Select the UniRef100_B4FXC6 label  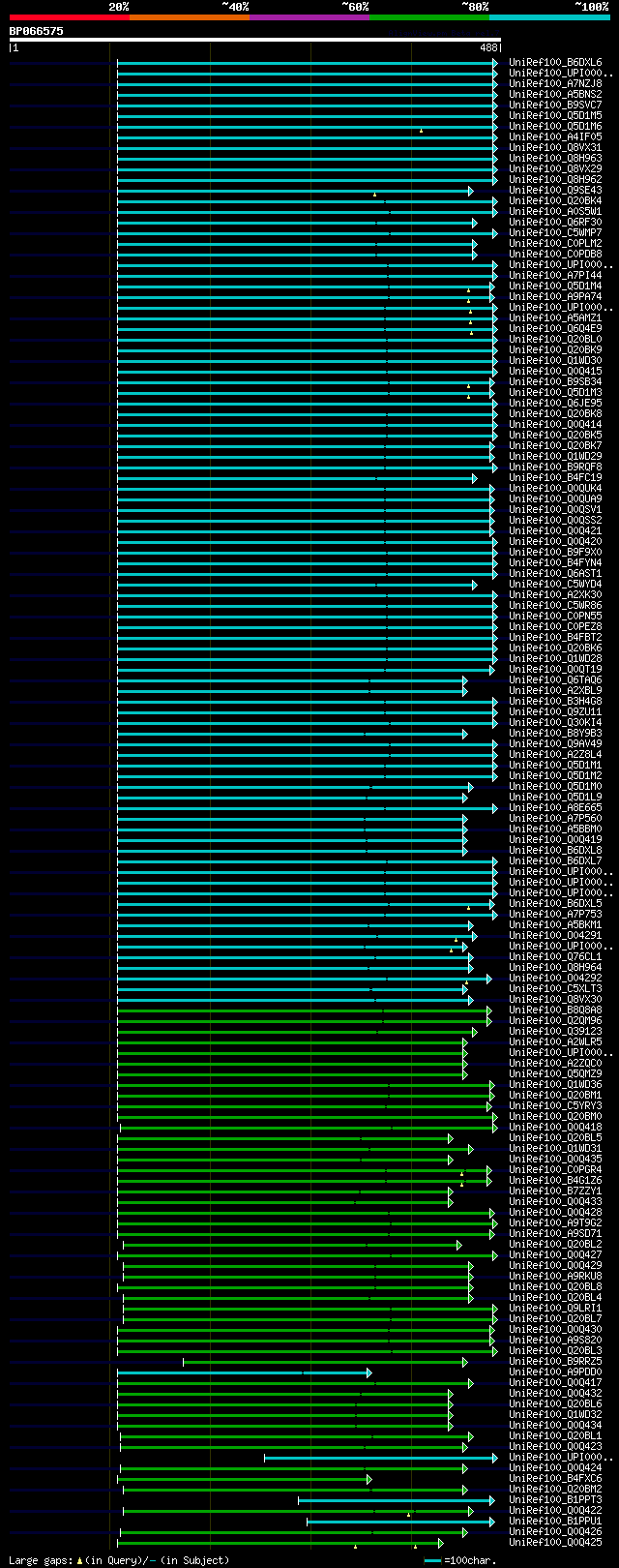click(x=555, y=1479)
